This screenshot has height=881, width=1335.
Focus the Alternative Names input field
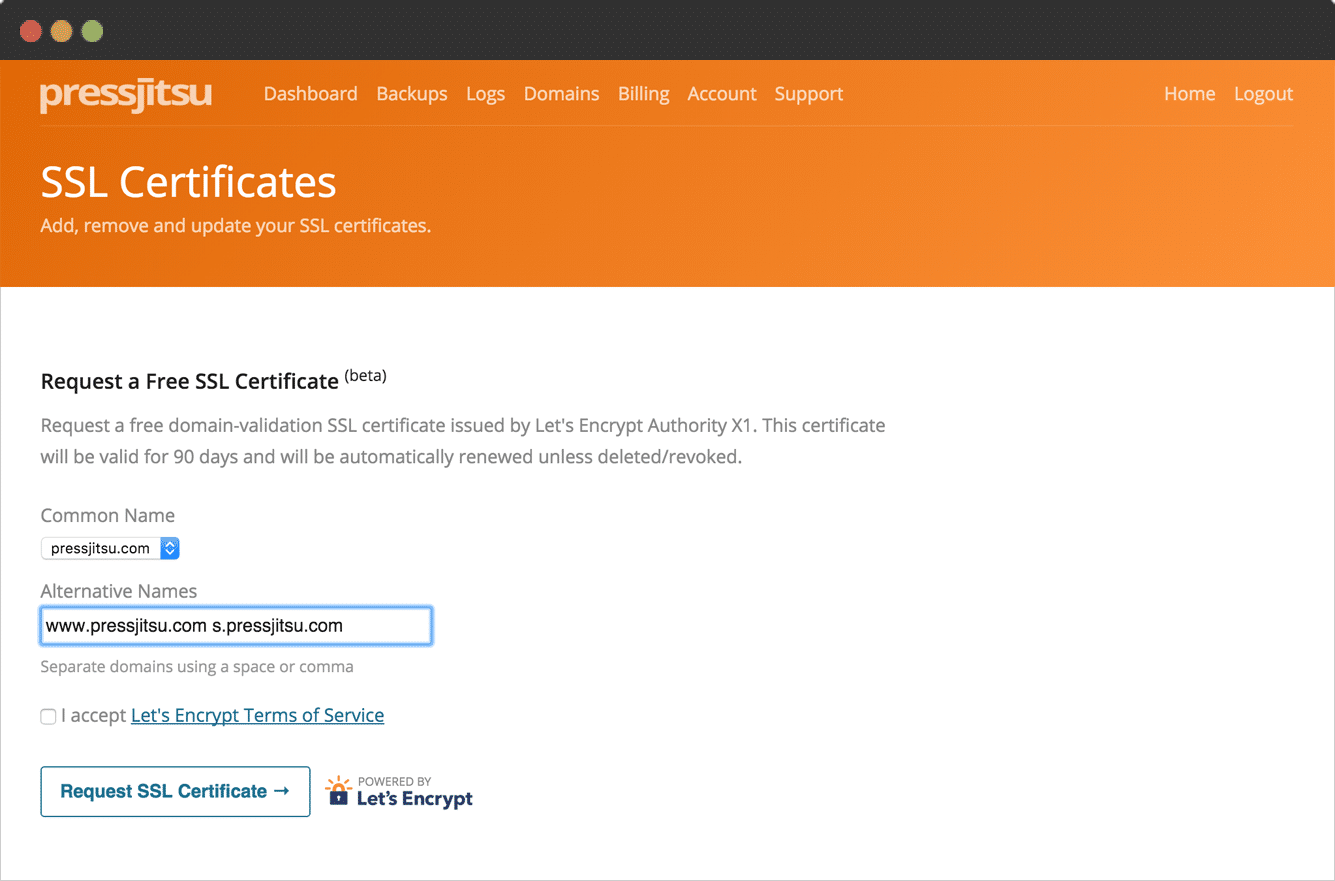point(236,626)
